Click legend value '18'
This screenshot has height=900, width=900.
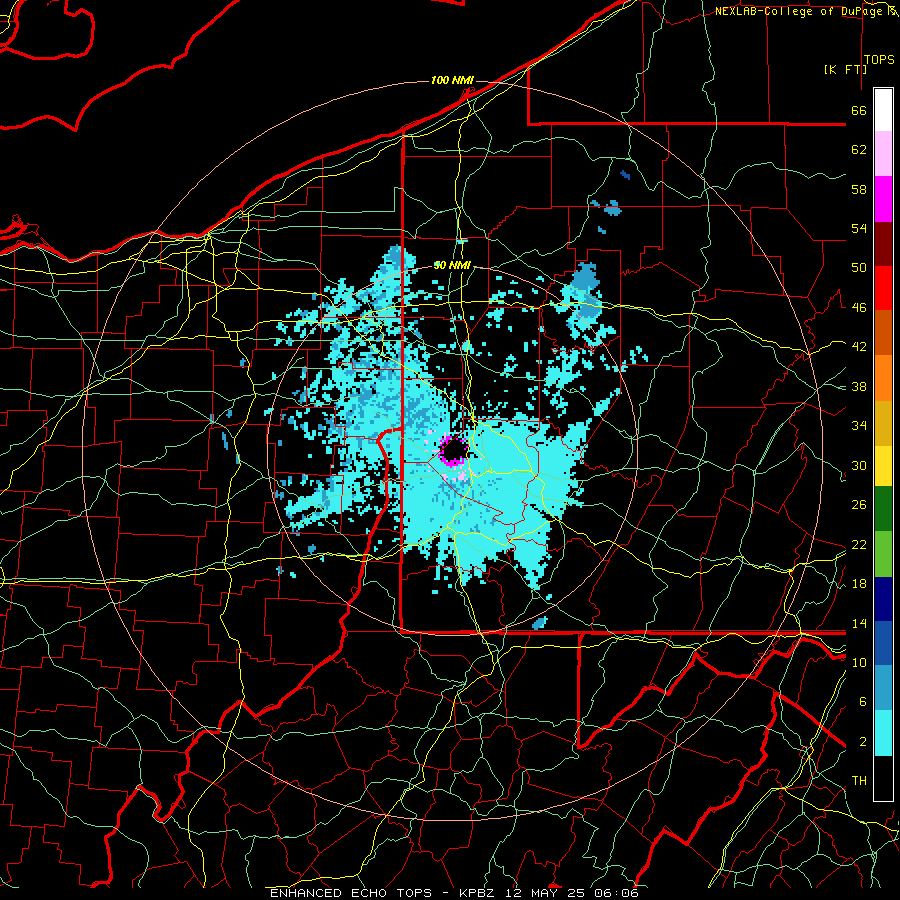pos(859,584)
